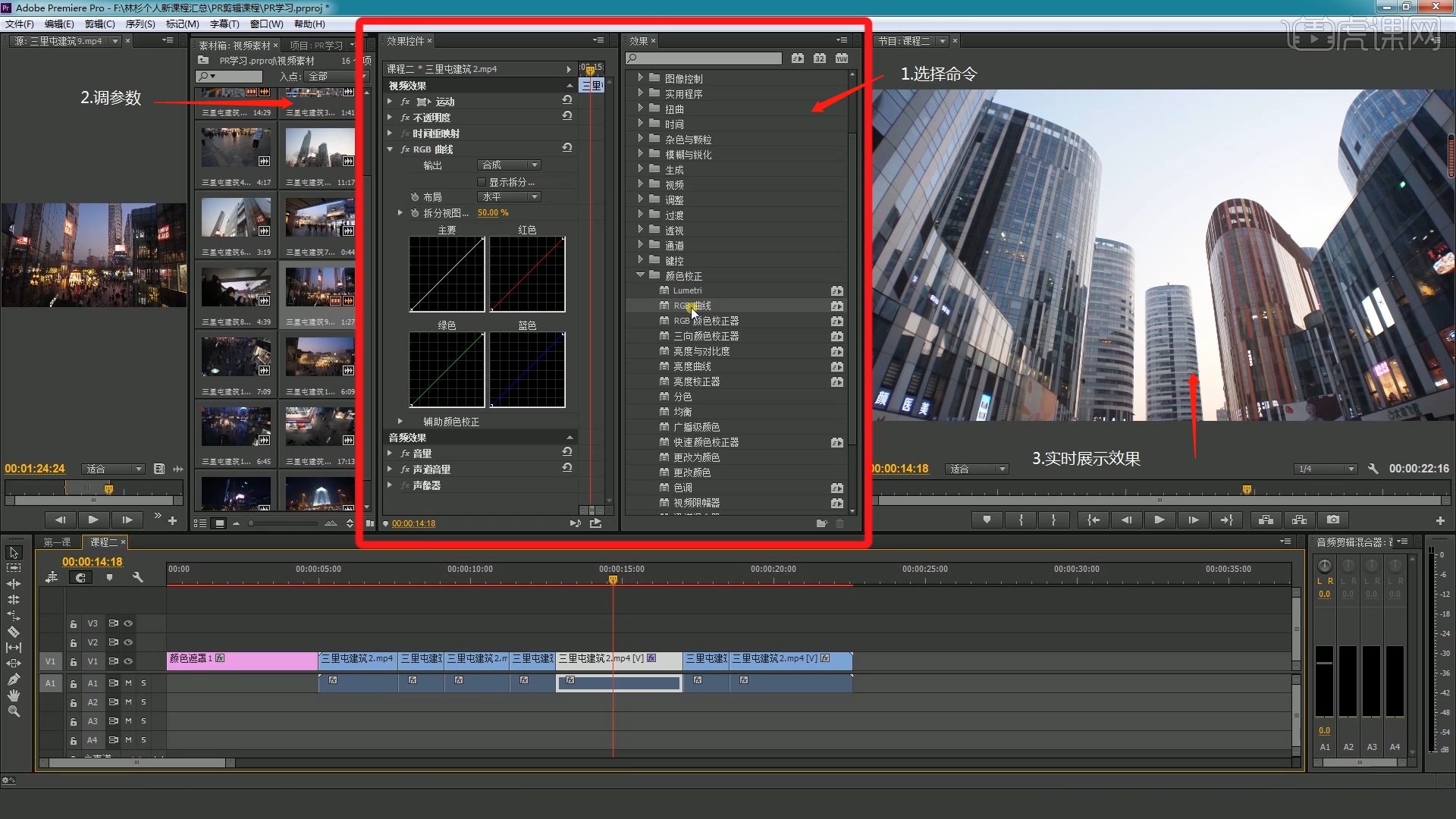1456x819 pixels.
Task: Select the Ripple Edit tool
Action: coord(14,584)
